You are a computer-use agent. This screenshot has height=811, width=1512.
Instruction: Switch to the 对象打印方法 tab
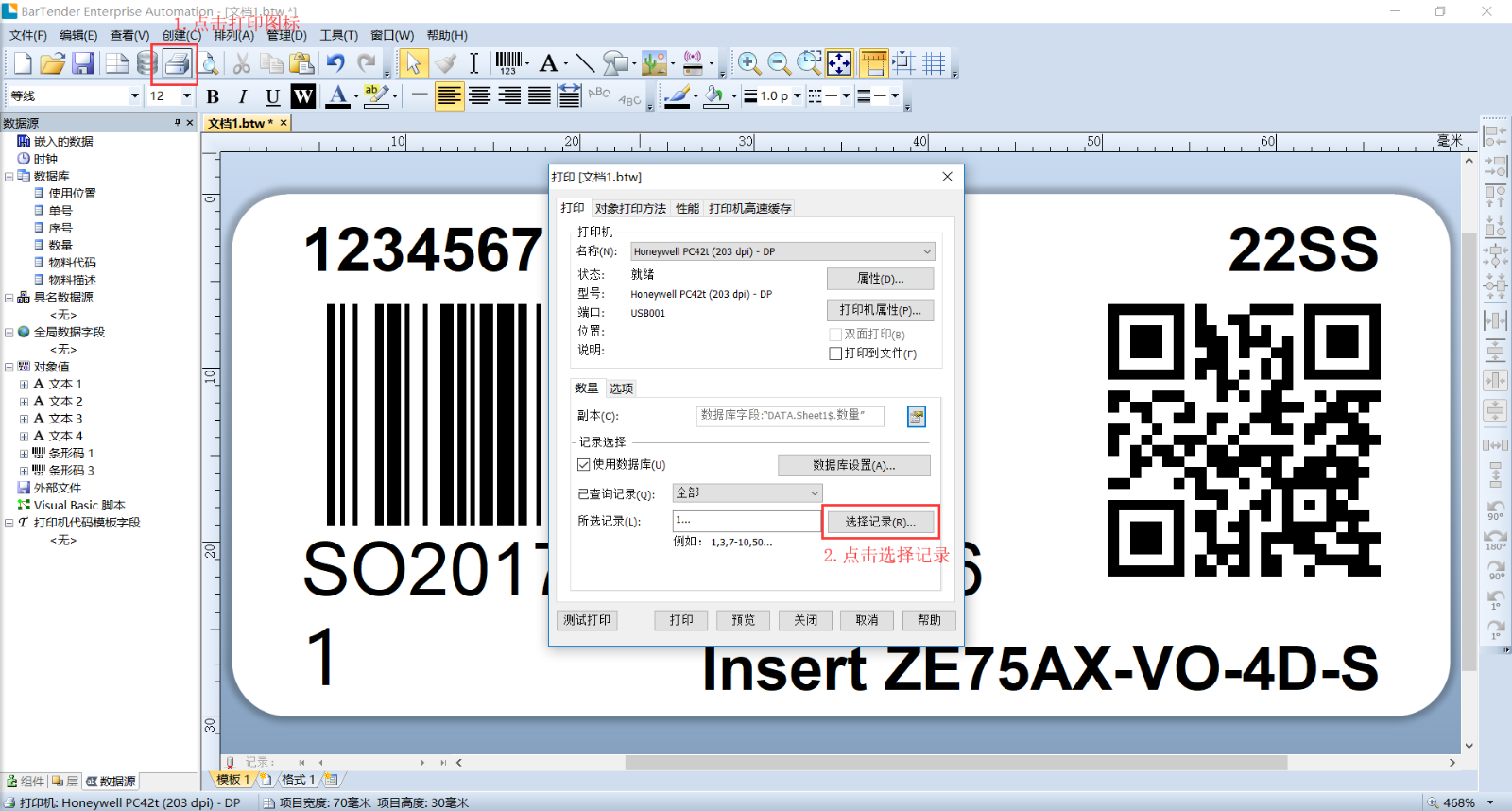pyautogui.click(x=630, y=208)
